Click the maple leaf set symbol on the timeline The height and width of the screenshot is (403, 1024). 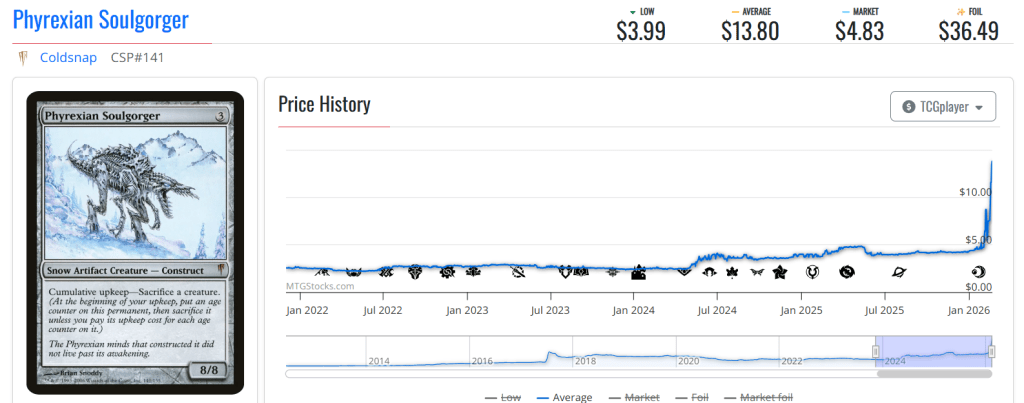pyautogui.click(x=731, y=271)
